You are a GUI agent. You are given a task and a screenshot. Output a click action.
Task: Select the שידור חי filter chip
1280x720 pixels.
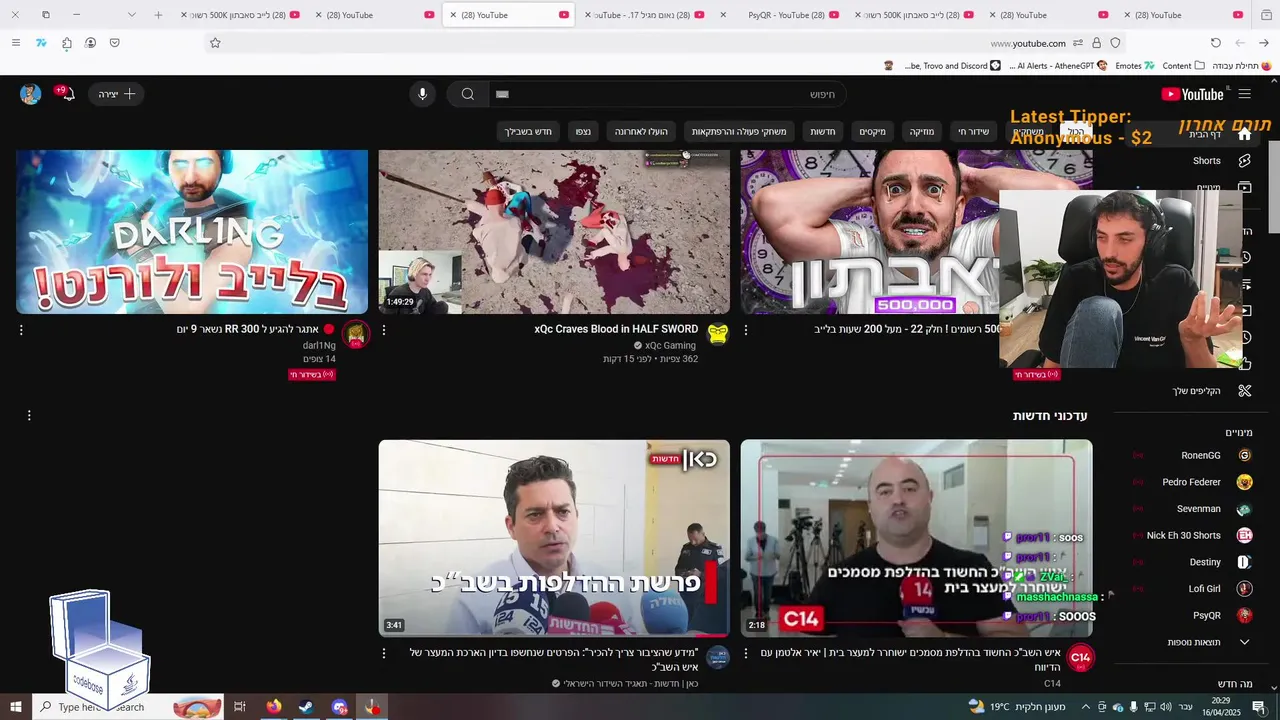(973, 132)
